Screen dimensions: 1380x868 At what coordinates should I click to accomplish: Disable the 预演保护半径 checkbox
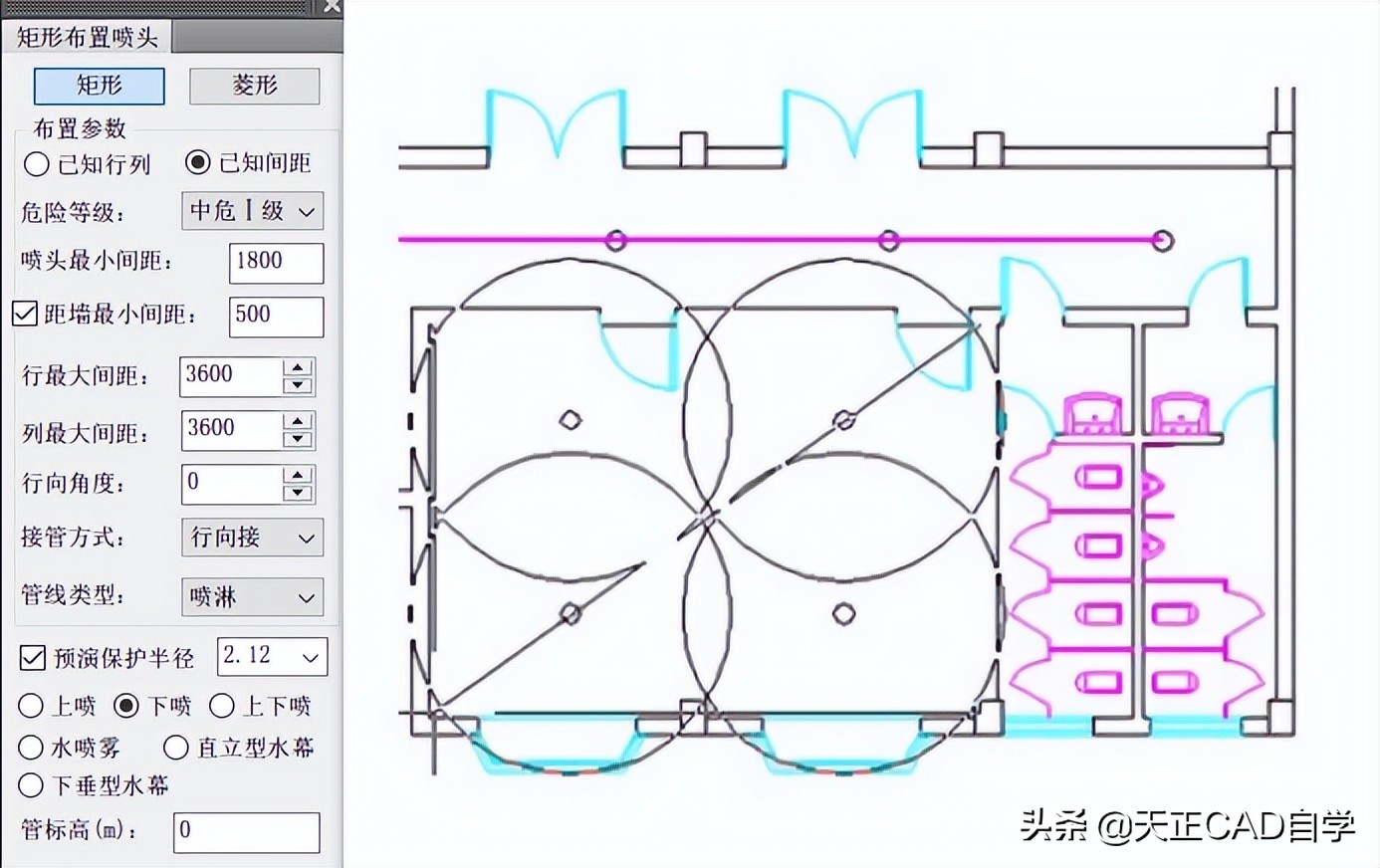[31, 657]
